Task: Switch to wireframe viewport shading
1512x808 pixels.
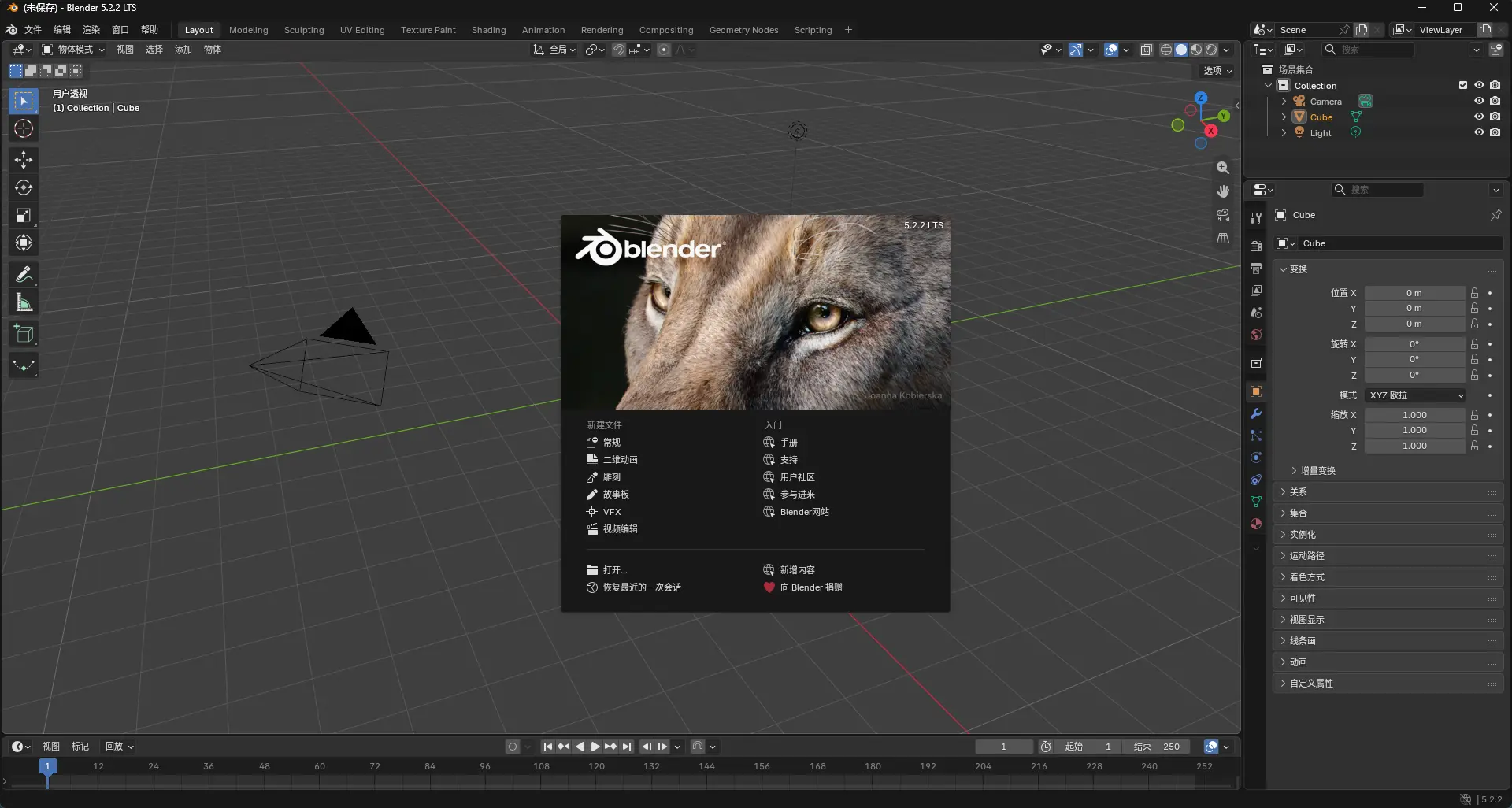Action: [x=1166, y=50]
